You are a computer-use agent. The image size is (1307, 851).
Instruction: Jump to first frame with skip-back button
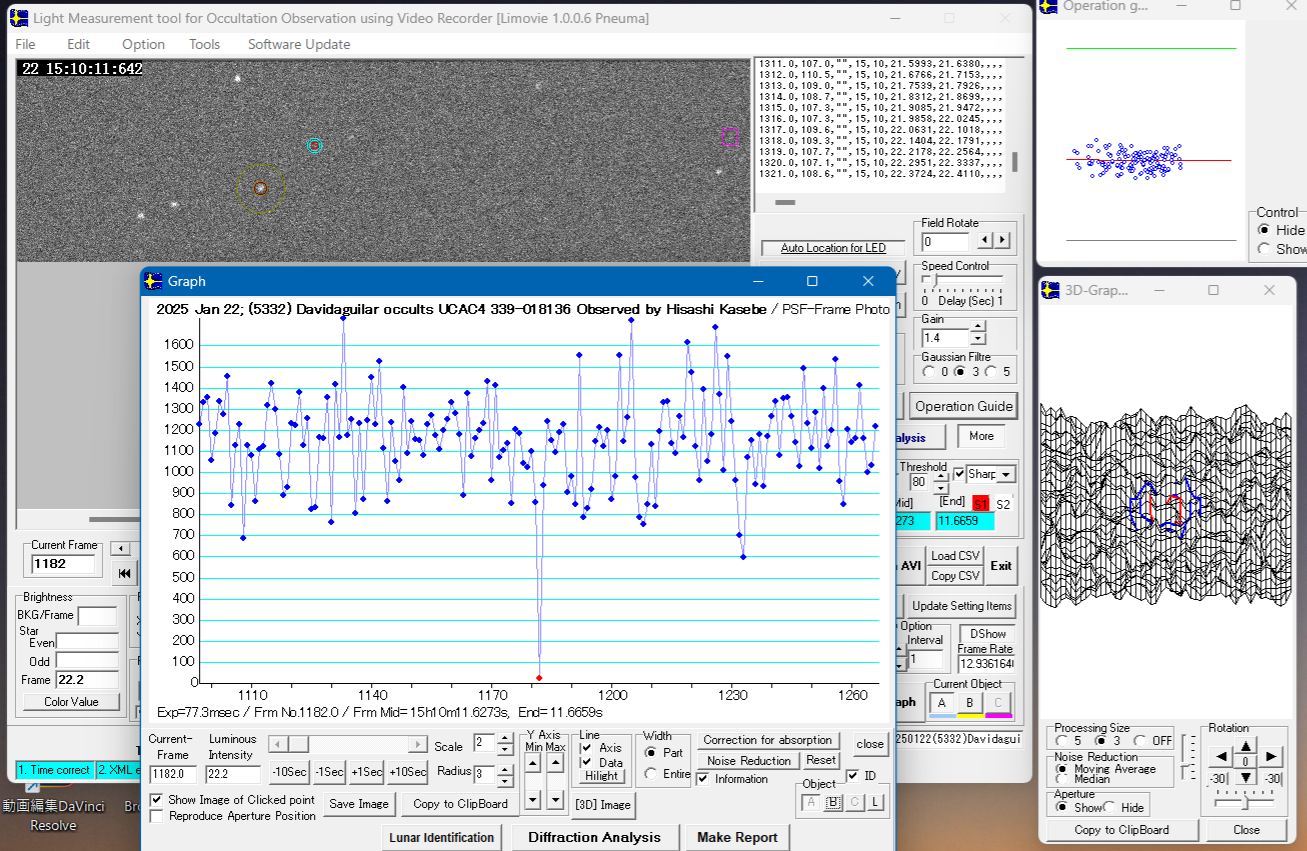(124, 573)
